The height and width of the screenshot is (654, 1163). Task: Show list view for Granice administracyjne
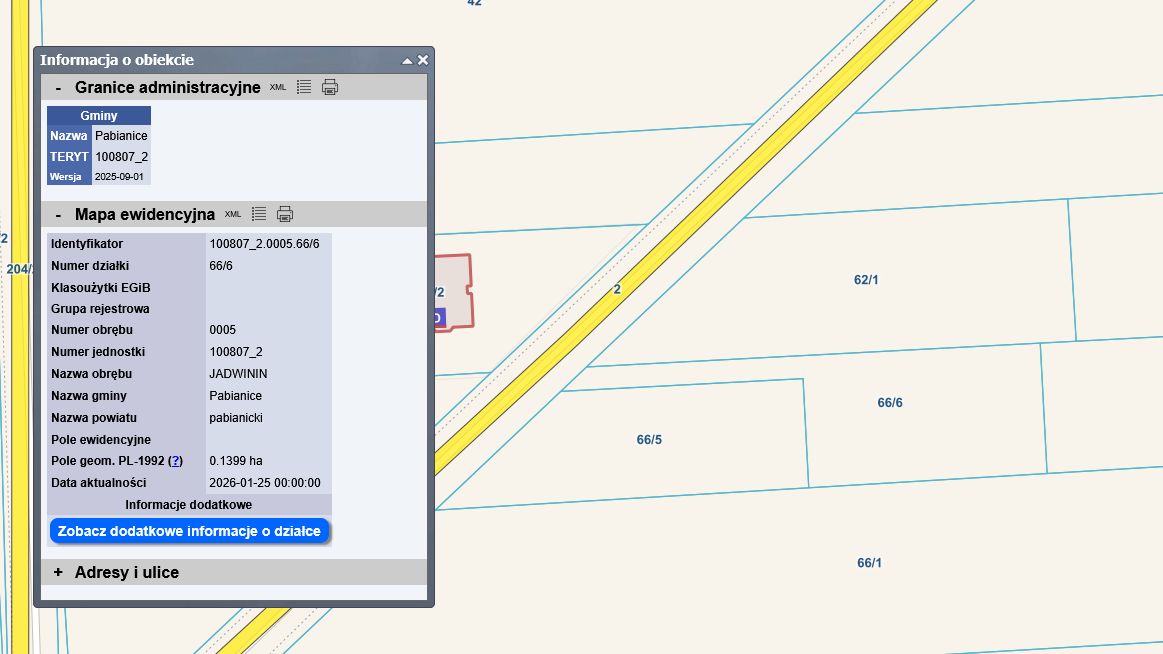(x=304, y=87)
